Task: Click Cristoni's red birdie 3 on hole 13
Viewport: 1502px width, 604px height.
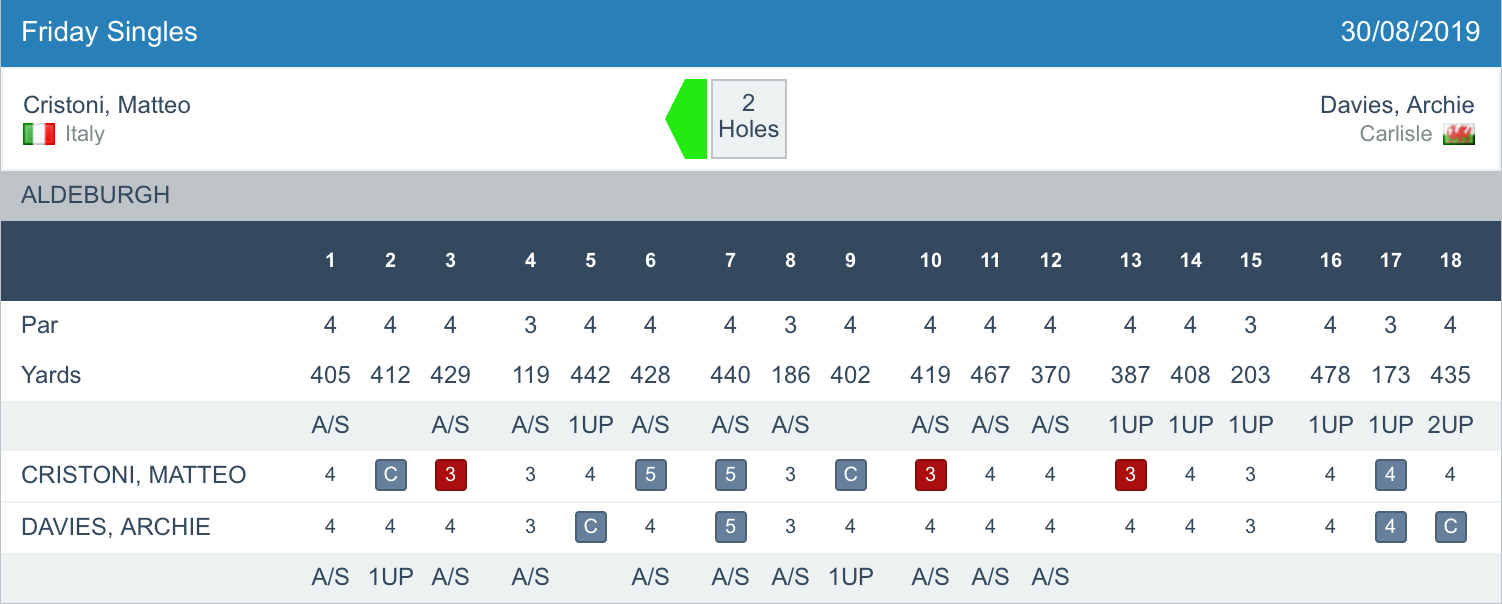Action: (x=1130, y=475)
